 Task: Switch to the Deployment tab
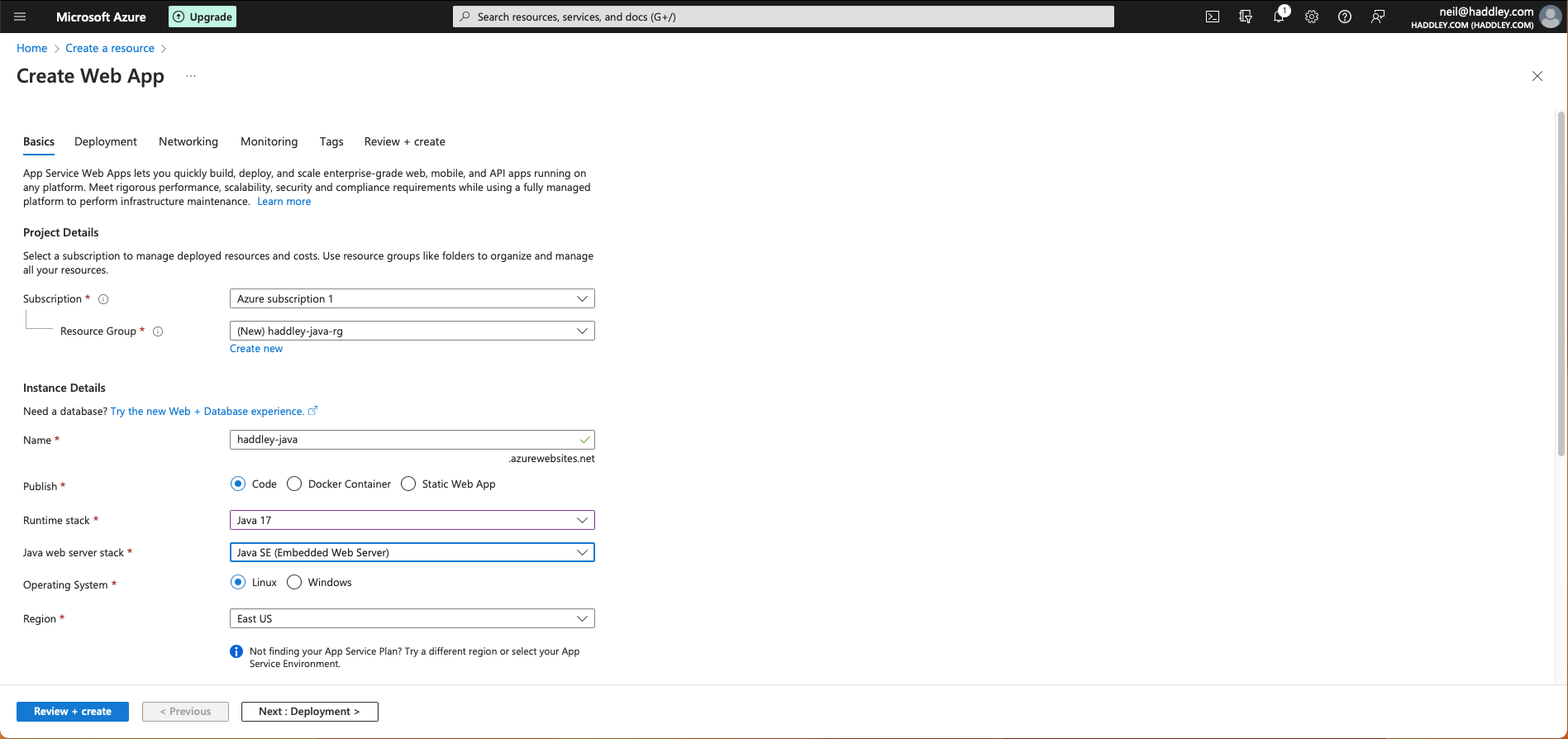tap(106, 142)
